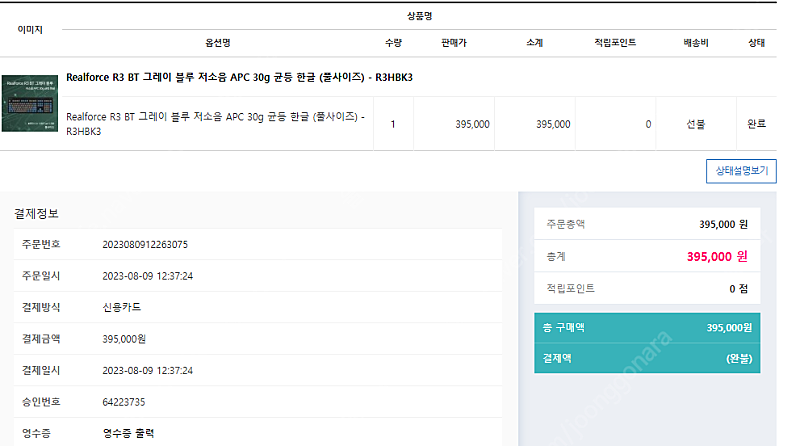The height and width of the screenshot is (446, 800).
Task: Select the order number 2023080912263075
Action: coord(145,244)
